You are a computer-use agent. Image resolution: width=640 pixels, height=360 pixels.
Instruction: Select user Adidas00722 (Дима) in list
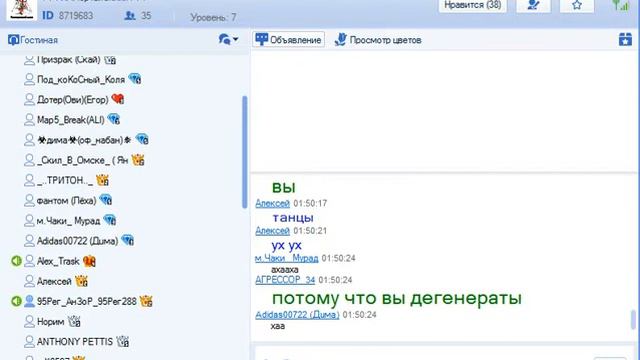tap(77, 241)
